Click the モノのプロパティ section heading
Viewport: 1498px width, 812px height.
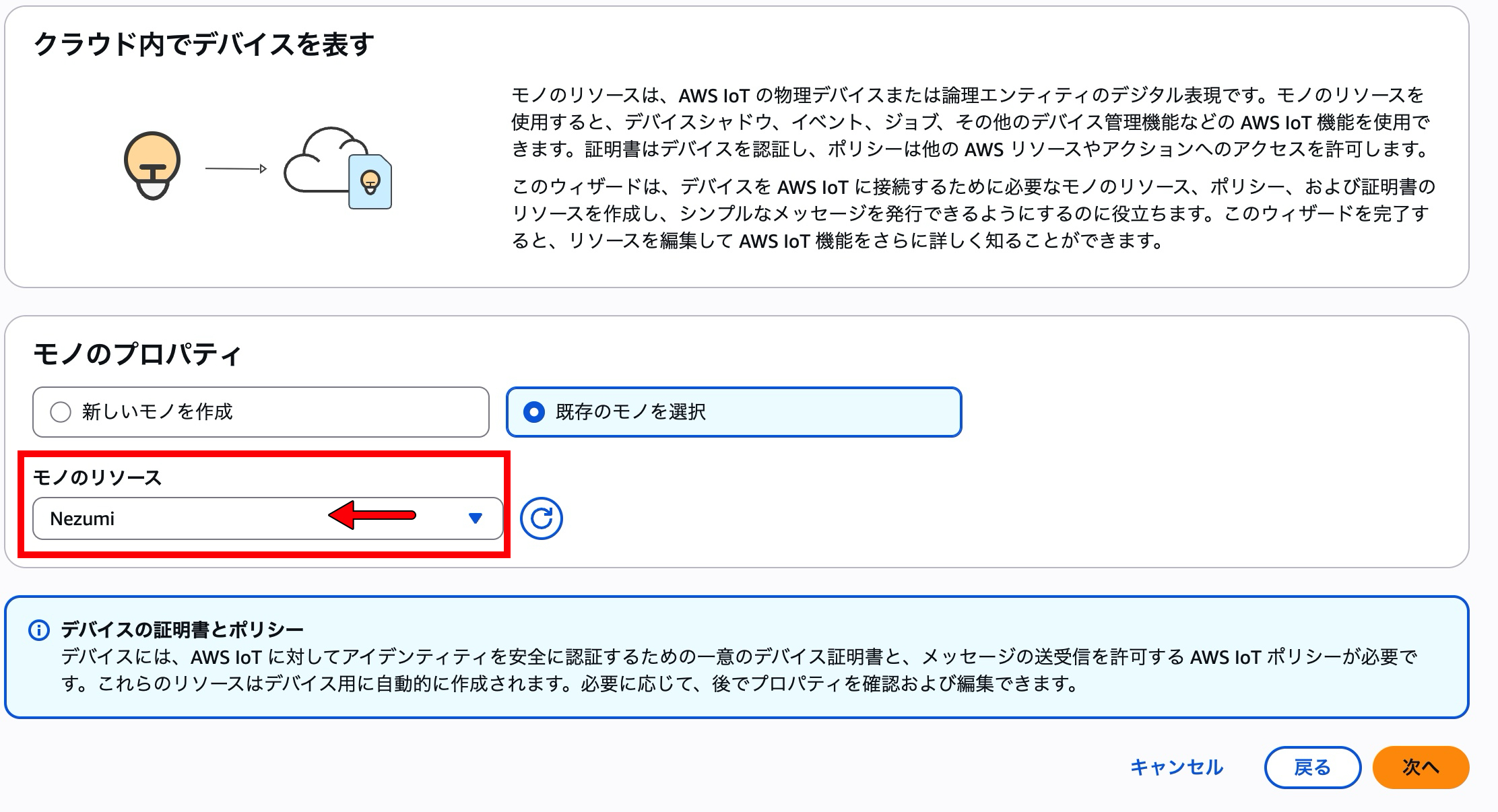click(137, 354)
